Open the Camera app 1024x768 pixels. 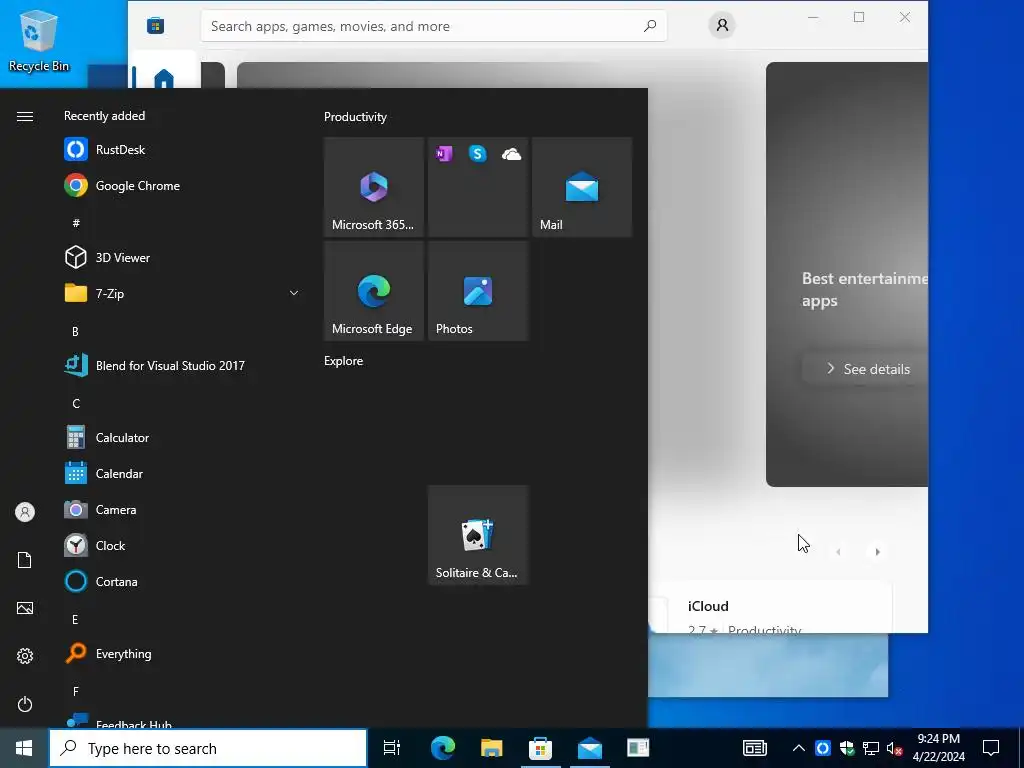click(x=182, y=509)
